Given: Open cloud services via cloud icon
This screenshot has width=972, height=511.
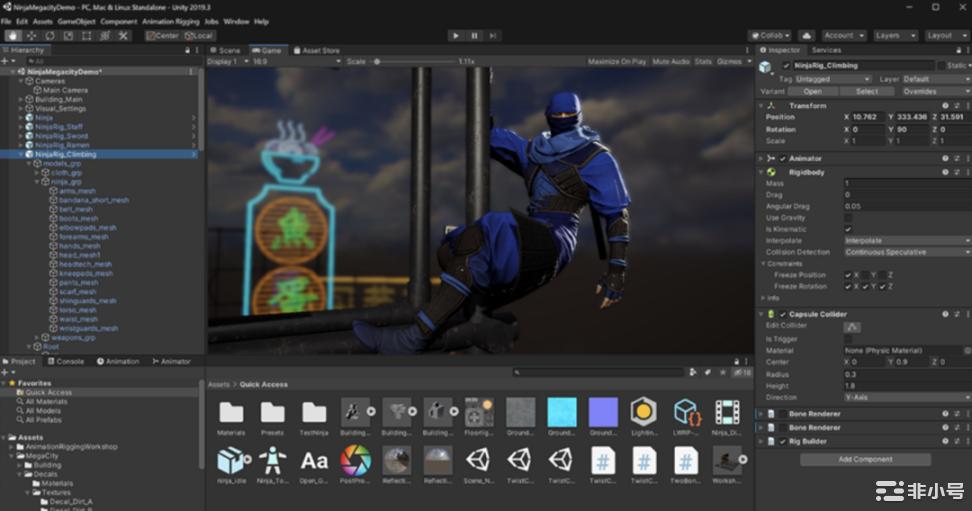Looking at the screenshot, I should click(x=807, y=35).
